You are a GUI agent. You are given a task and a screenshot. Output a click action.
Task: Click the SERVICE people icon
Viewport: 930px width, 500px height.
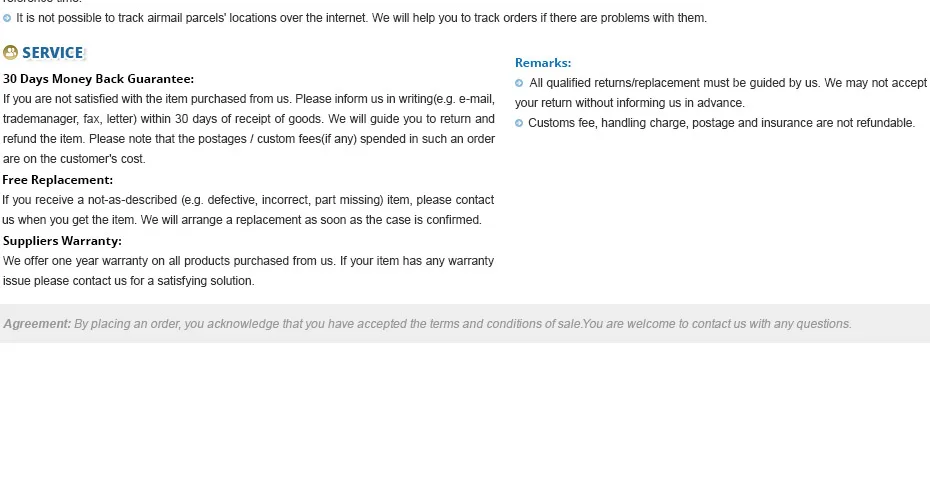(10, 53)
